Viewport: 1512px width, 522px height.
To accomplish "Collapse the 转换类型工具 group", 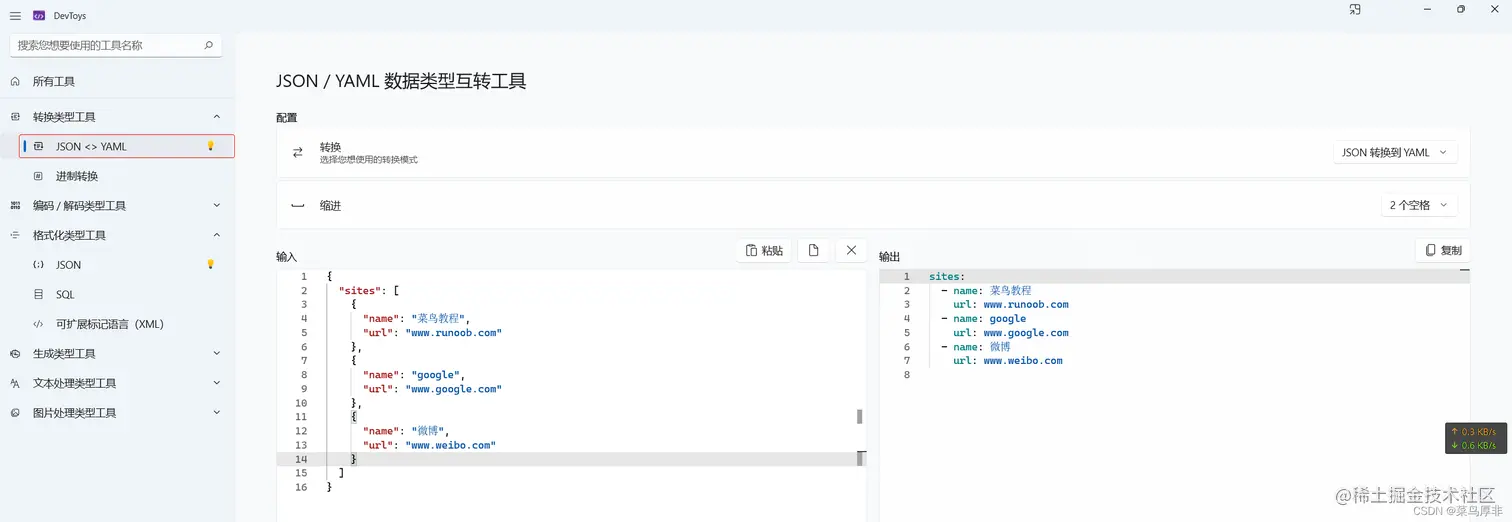I will coord(118,117).
